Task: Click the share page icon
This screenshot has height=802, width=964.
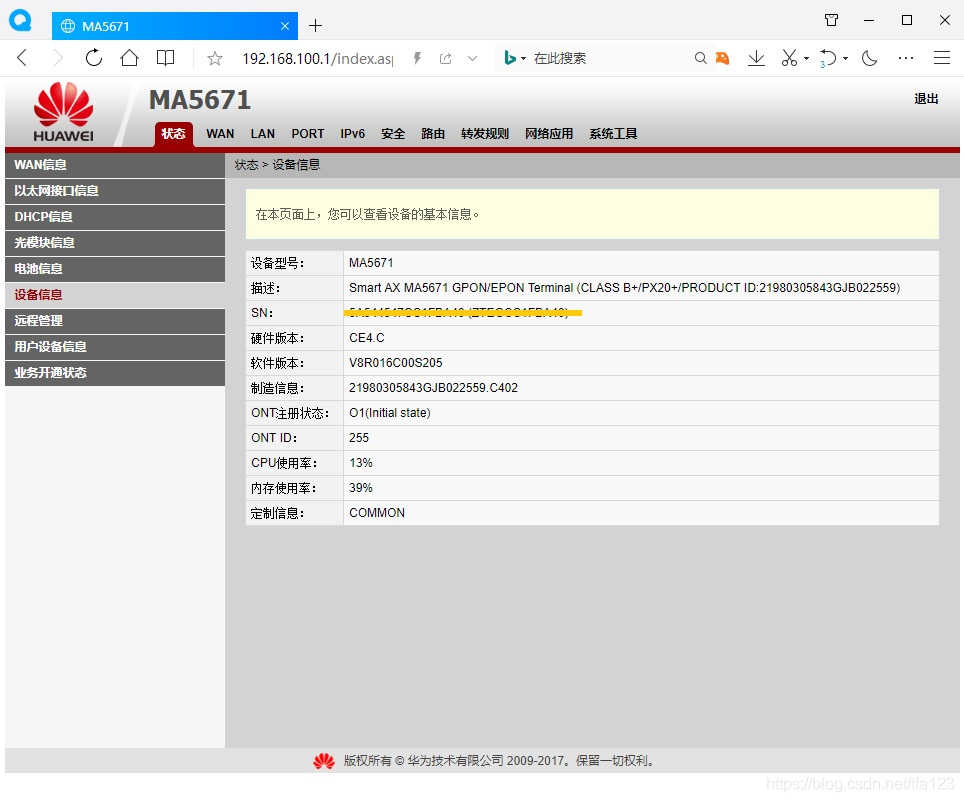Action: pyautogui.click(x=446, y=58)
